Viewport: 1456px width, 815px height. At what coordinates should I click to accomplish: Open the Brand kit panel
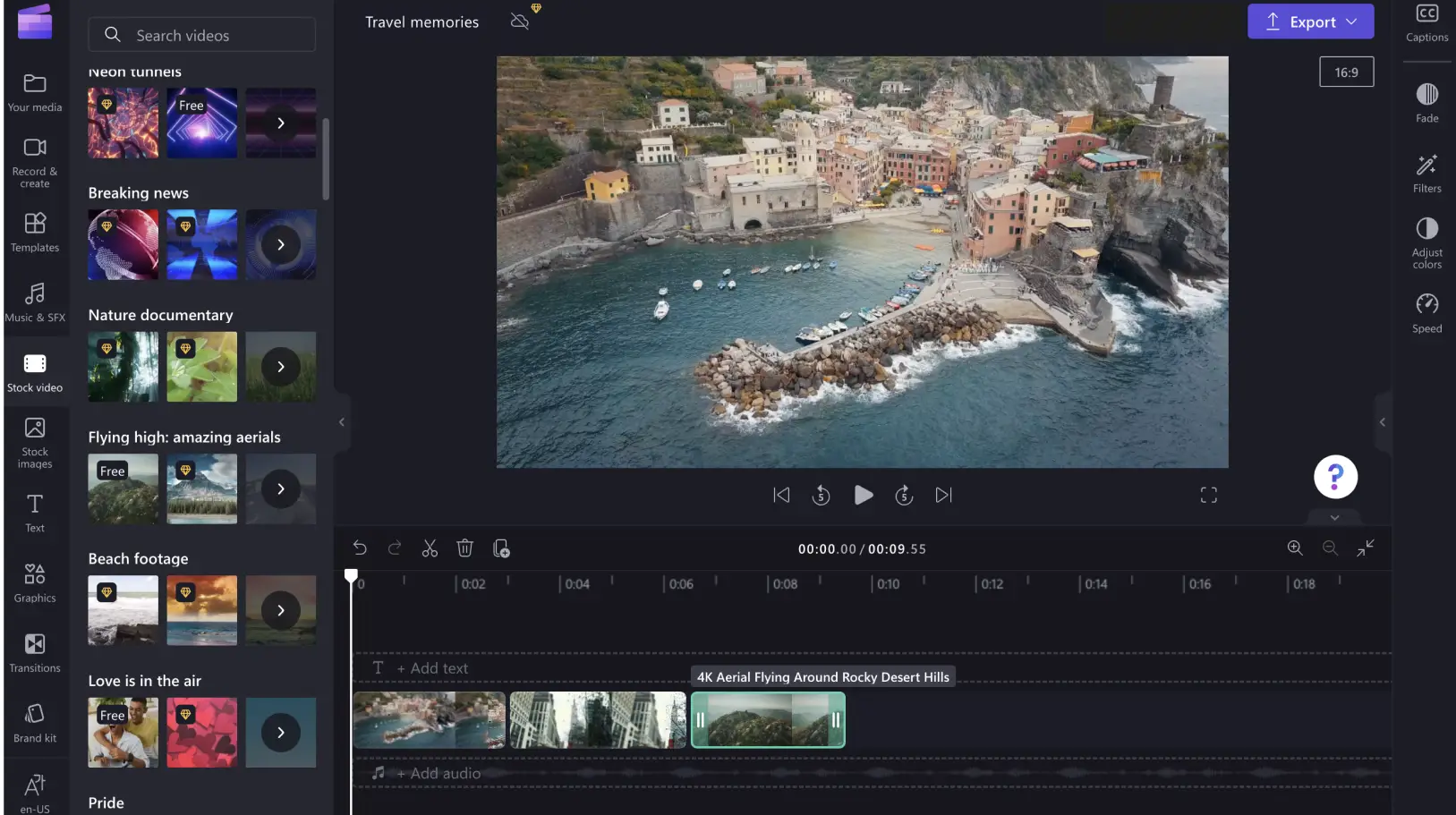(35, 724)
